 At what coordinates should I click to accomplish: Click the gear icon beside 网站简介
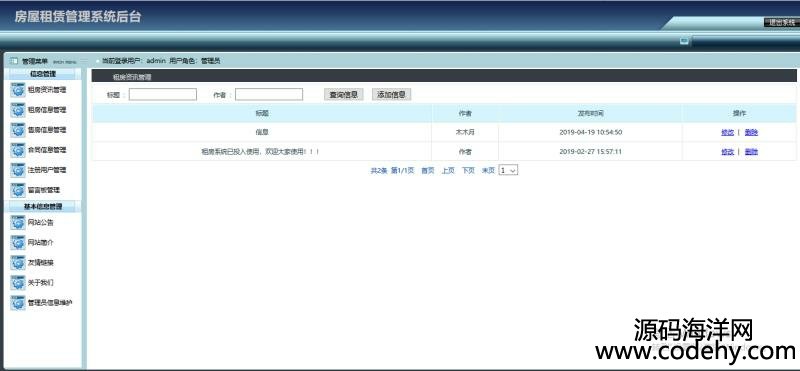[18, 242]
